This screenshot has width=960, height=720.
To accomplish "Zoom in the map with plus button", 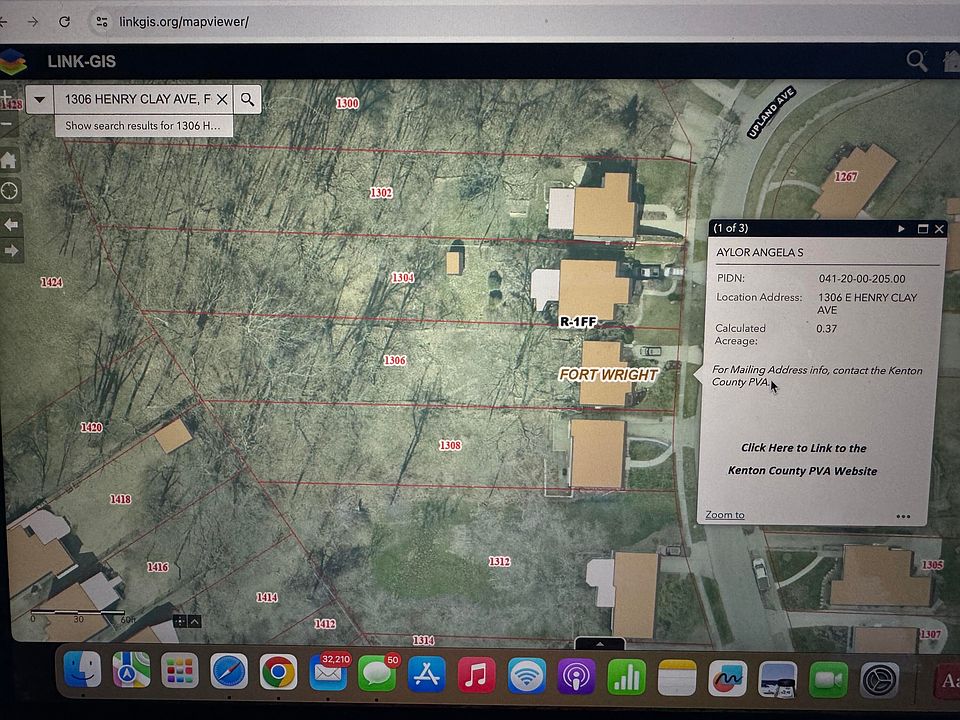I will pyautogui.click(x=9, y=98).
